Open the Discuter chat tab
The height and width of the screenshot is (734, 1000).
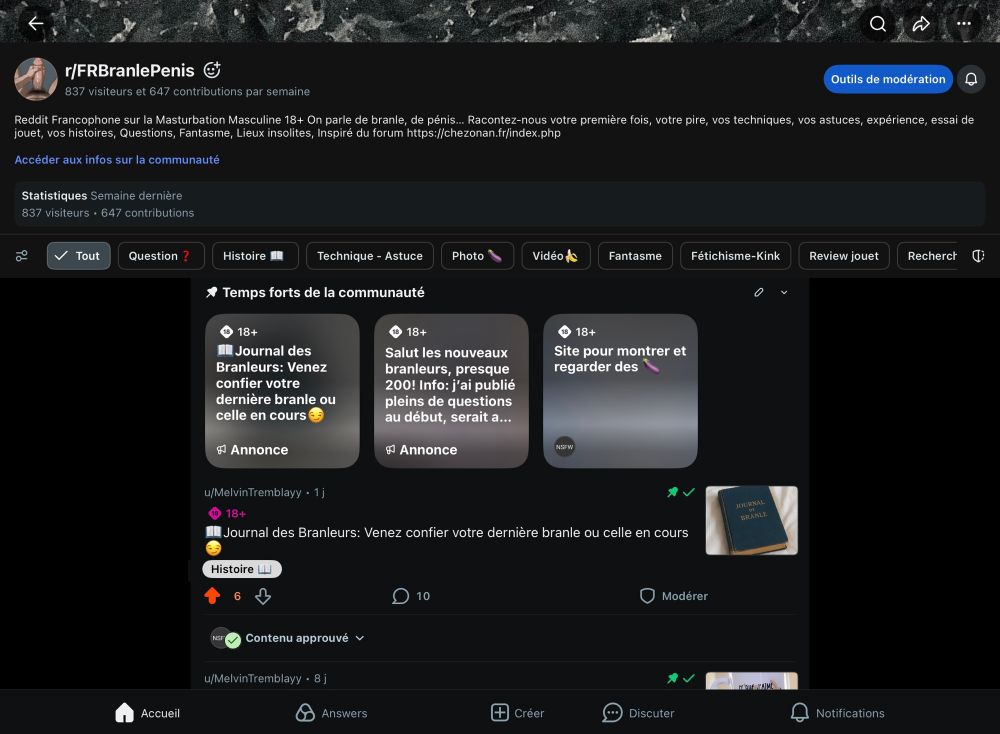638,712
